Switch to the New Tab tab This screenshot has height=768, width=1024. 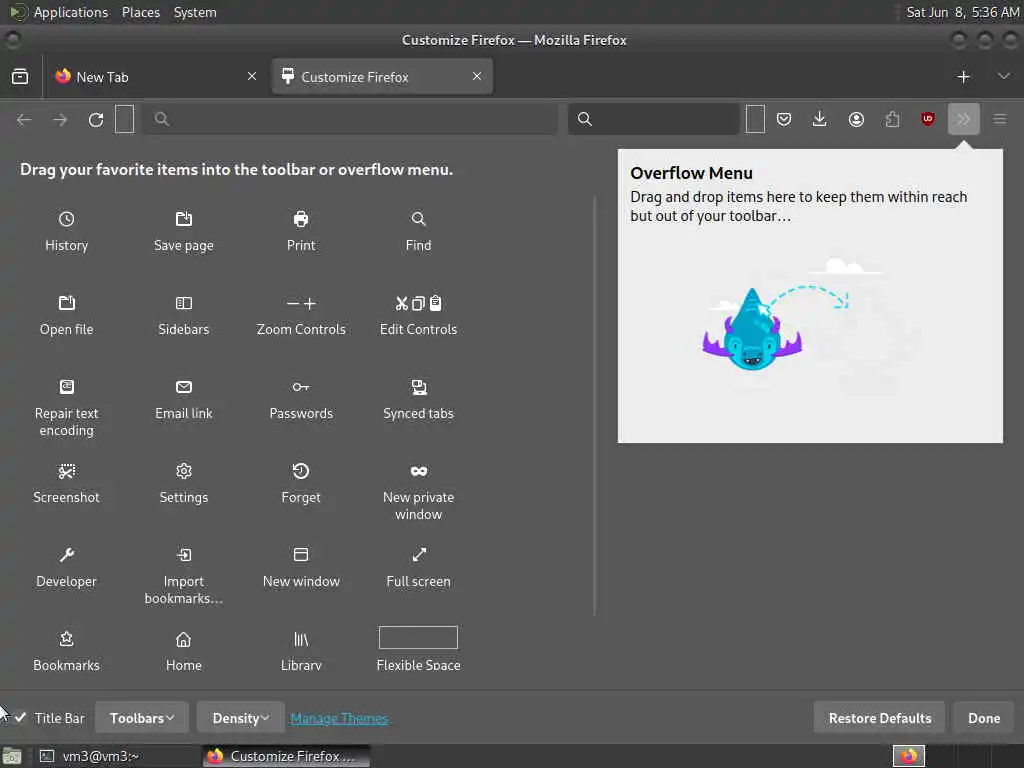pos(155,77)
